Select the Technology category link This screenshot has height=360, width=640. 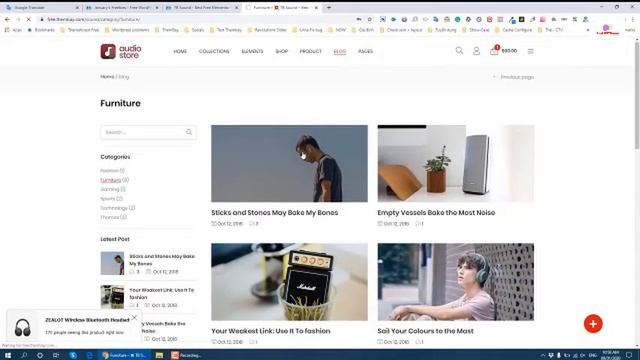tap(114, 208)
